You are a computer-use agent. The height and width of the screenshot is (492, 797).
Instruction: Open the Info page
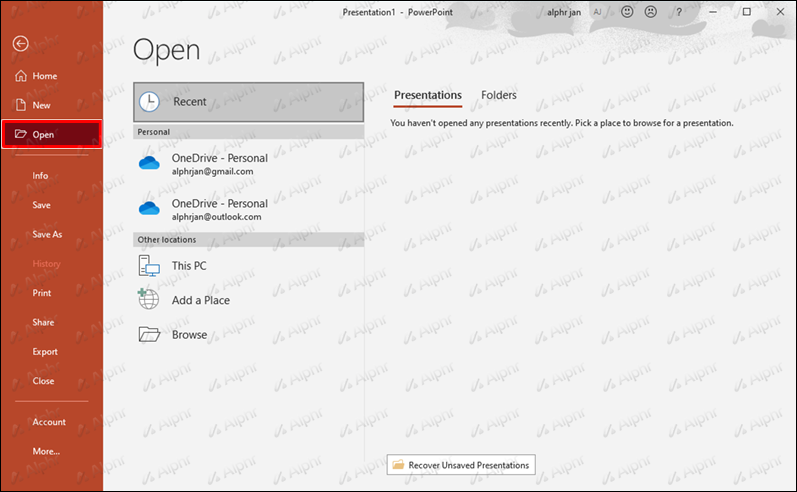coord(51,175)
